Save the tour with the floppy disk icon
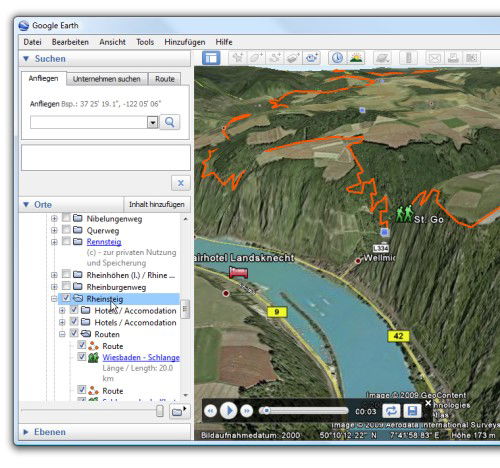The height and width of the screenshot is (468, 500). (412, 411)
